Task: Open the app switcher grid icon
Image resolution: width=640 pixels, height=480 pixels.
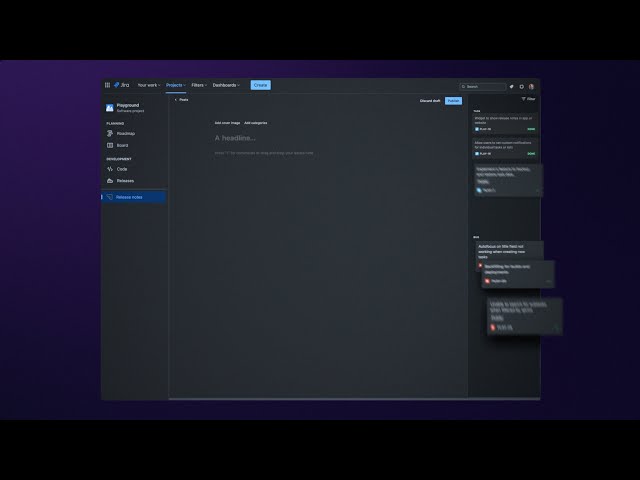Action: coord(107,85)
